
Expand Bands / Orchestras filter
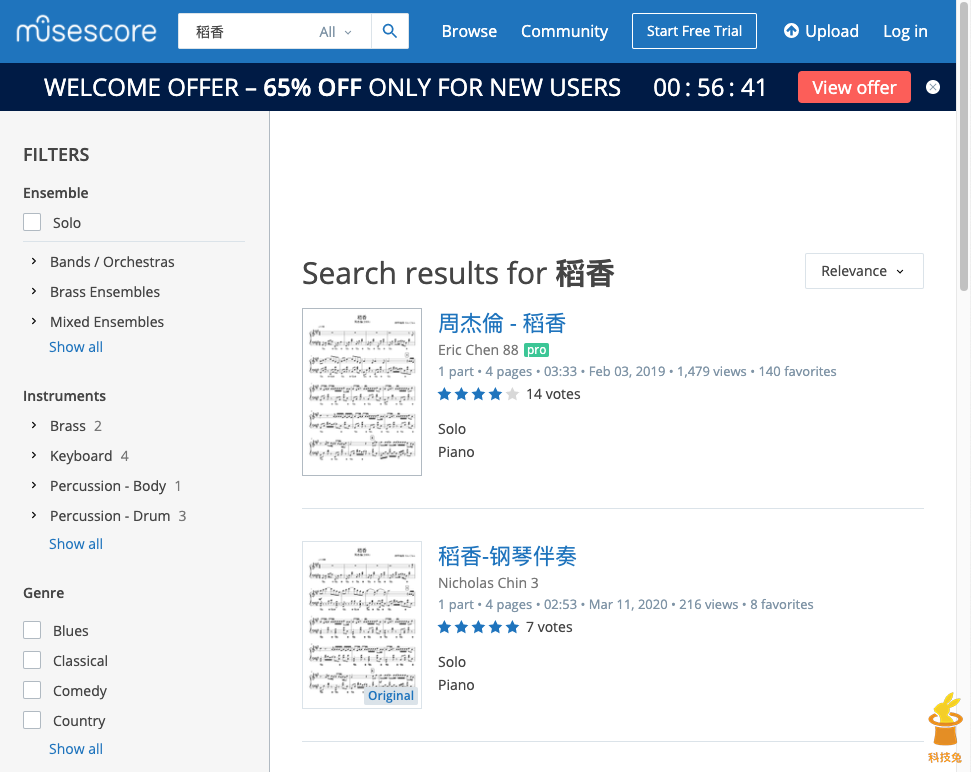pyautogui.click(x=34, y=262)
